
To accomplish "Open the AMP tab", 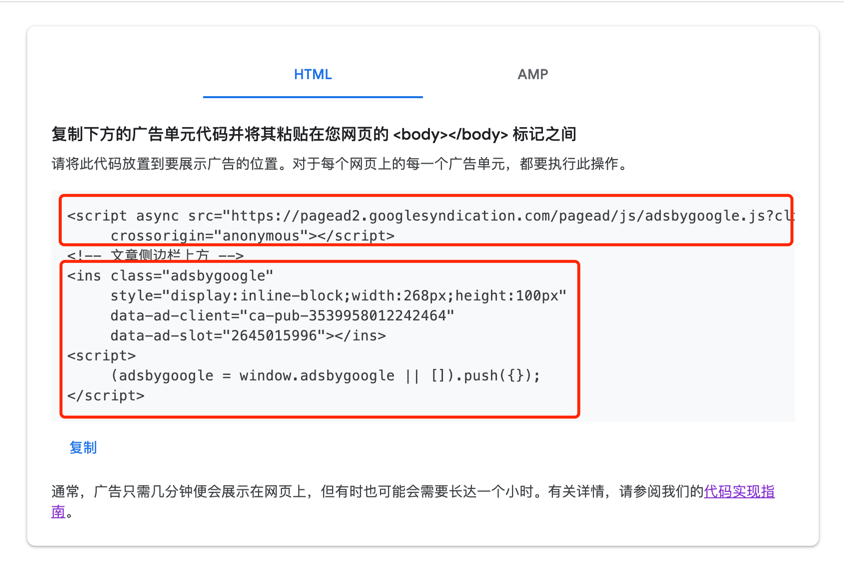I will pyautogui.click(x=532, y=75).
